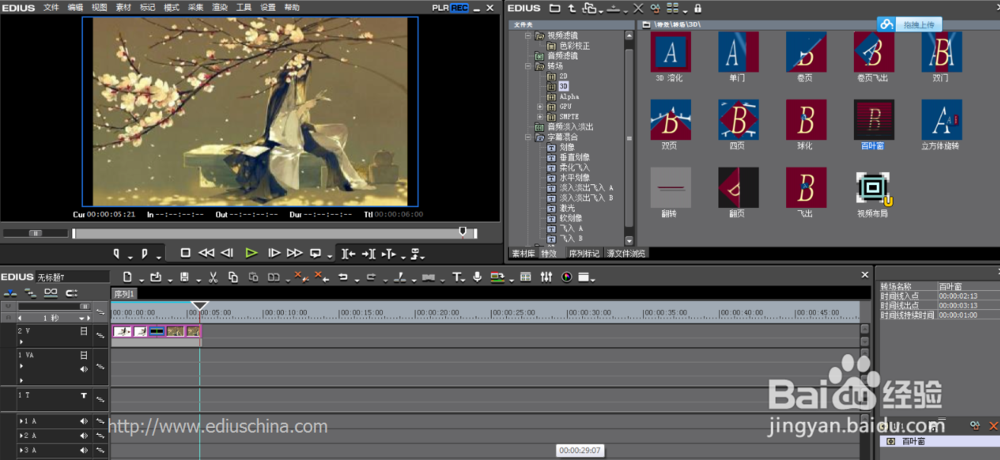Screen dimensions: 1000x460
Task: Open the Audio Mixer sliders icon
Action: click(546, 277)
